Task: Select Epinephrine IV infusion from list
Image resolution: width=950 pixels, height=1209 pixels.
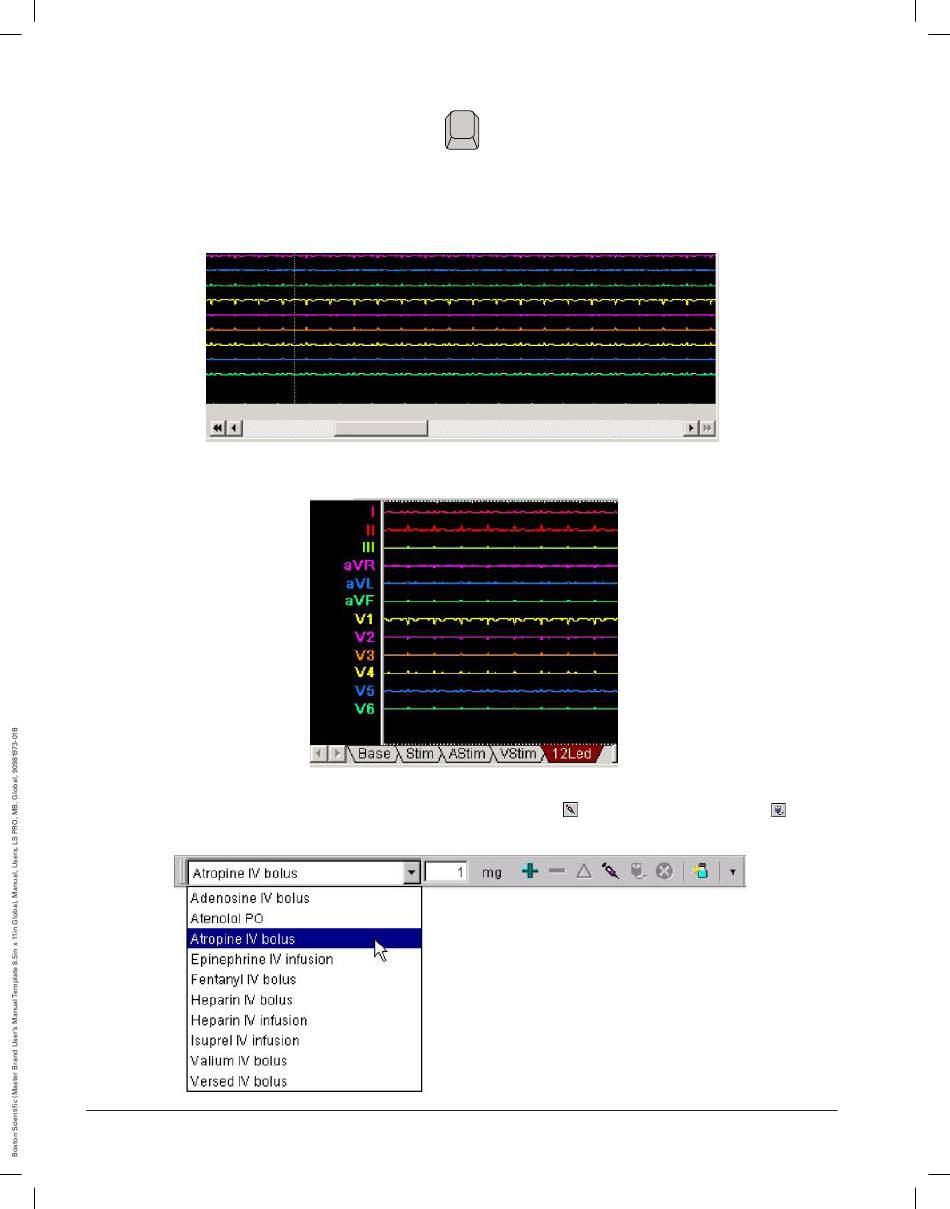Action: [x=304, y=959]
